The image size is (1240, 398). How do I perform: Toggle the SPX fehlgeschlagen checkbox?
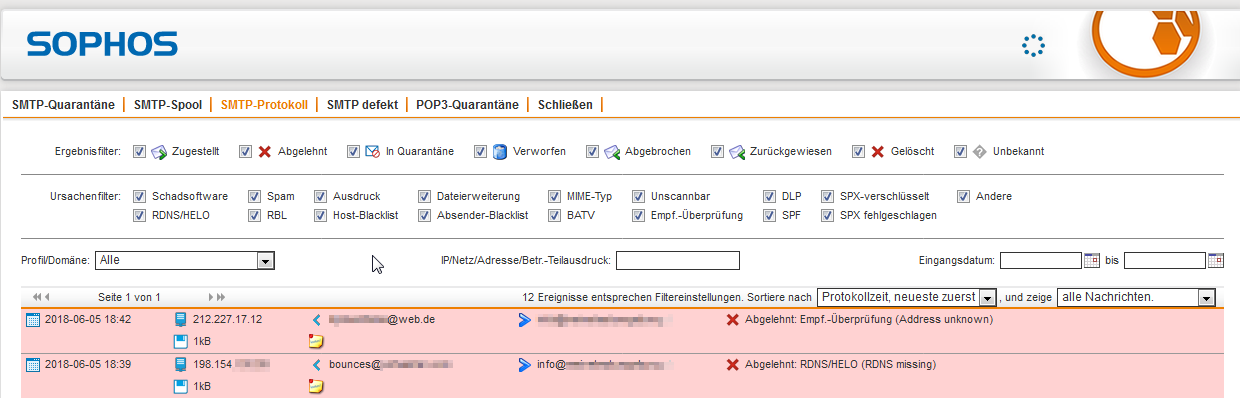click(x=828, y=215)
